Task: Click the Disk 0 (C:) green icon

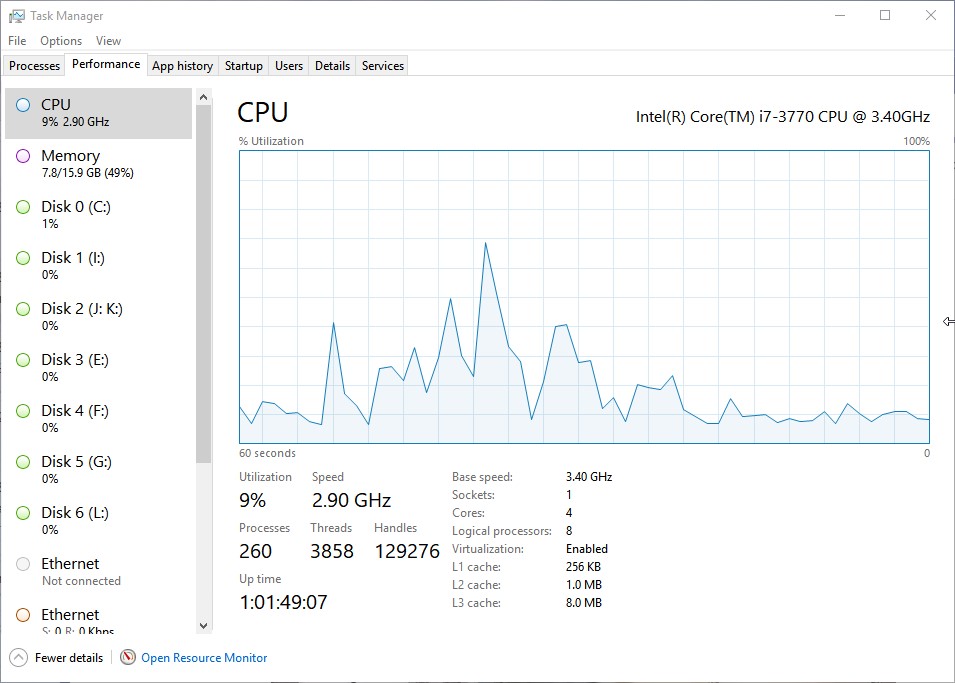Action: coord(23,207)
